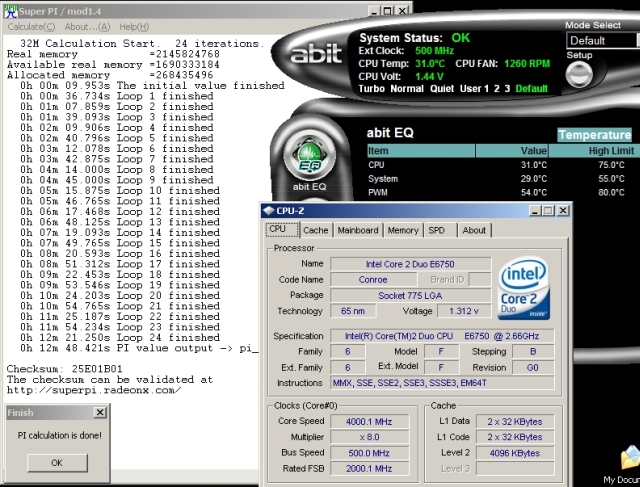
Task: Click the CPU Volt 1.44 V reading
Action: (x=401, y=76)
